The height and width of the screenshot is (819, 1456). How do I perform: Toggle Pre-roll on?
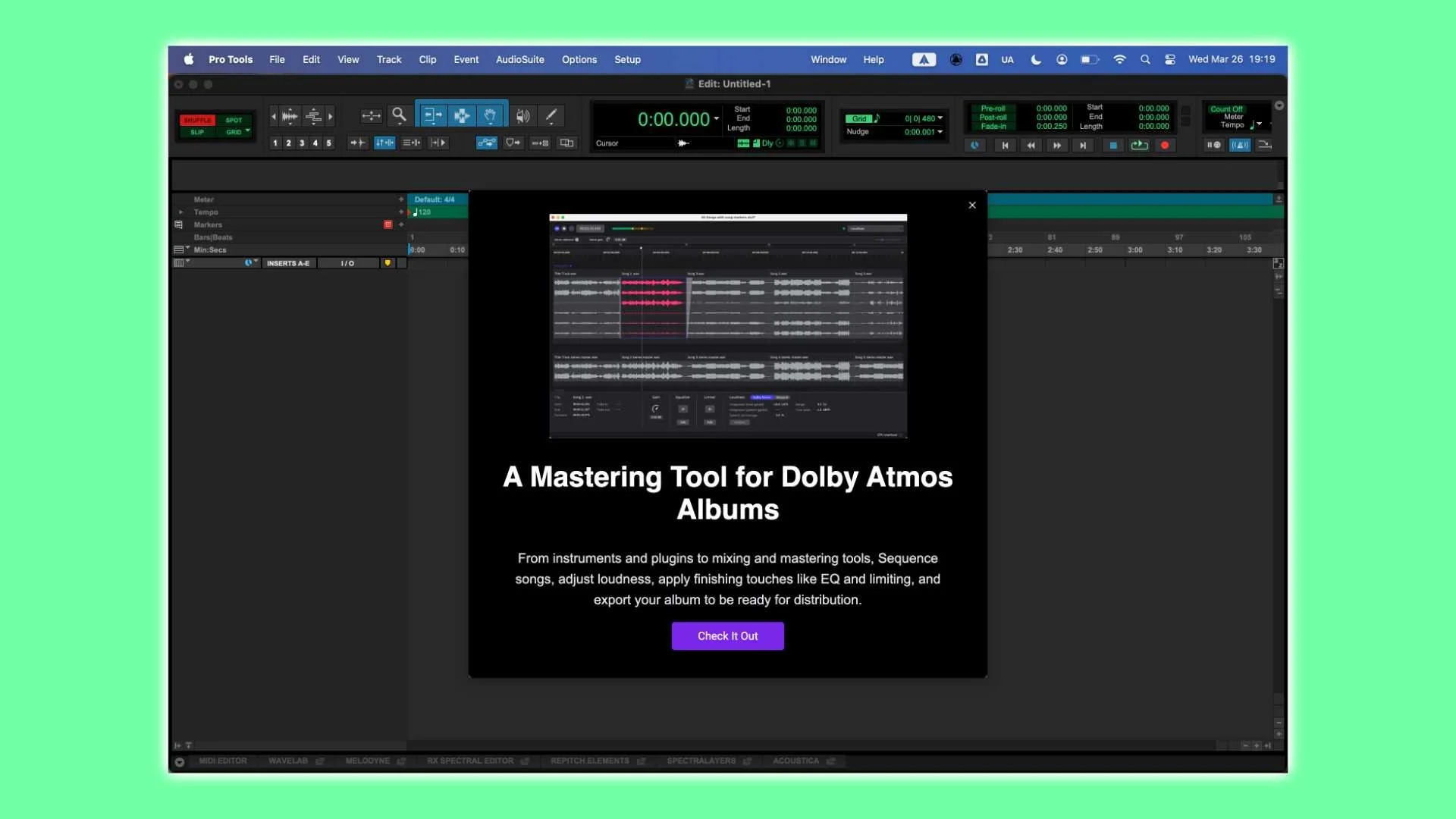(992, 108)
